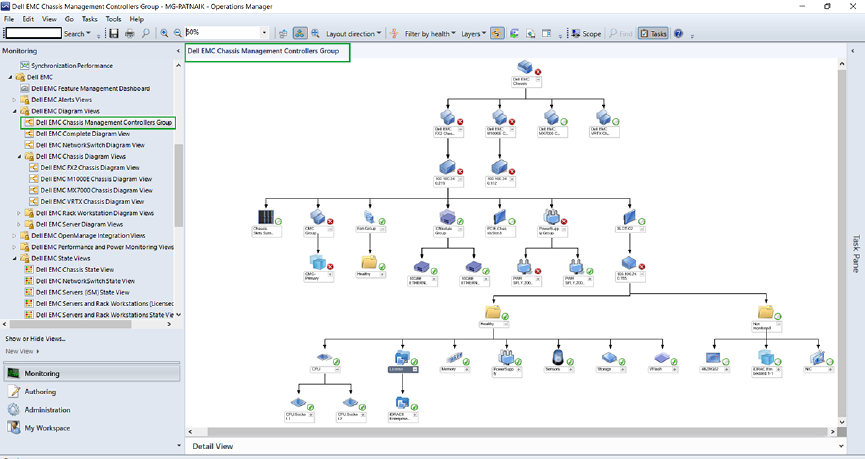Select the Sensors node icon in diagram
Image resolution: width=865 pixels, height=459 pixels.
coord(558,356)
